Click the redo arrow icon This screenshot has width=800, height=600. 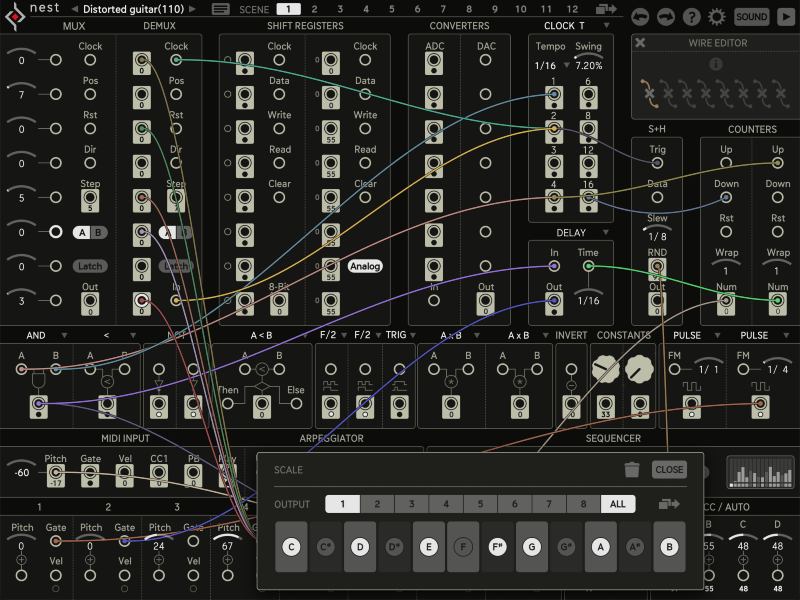click(x=664, y=16)
